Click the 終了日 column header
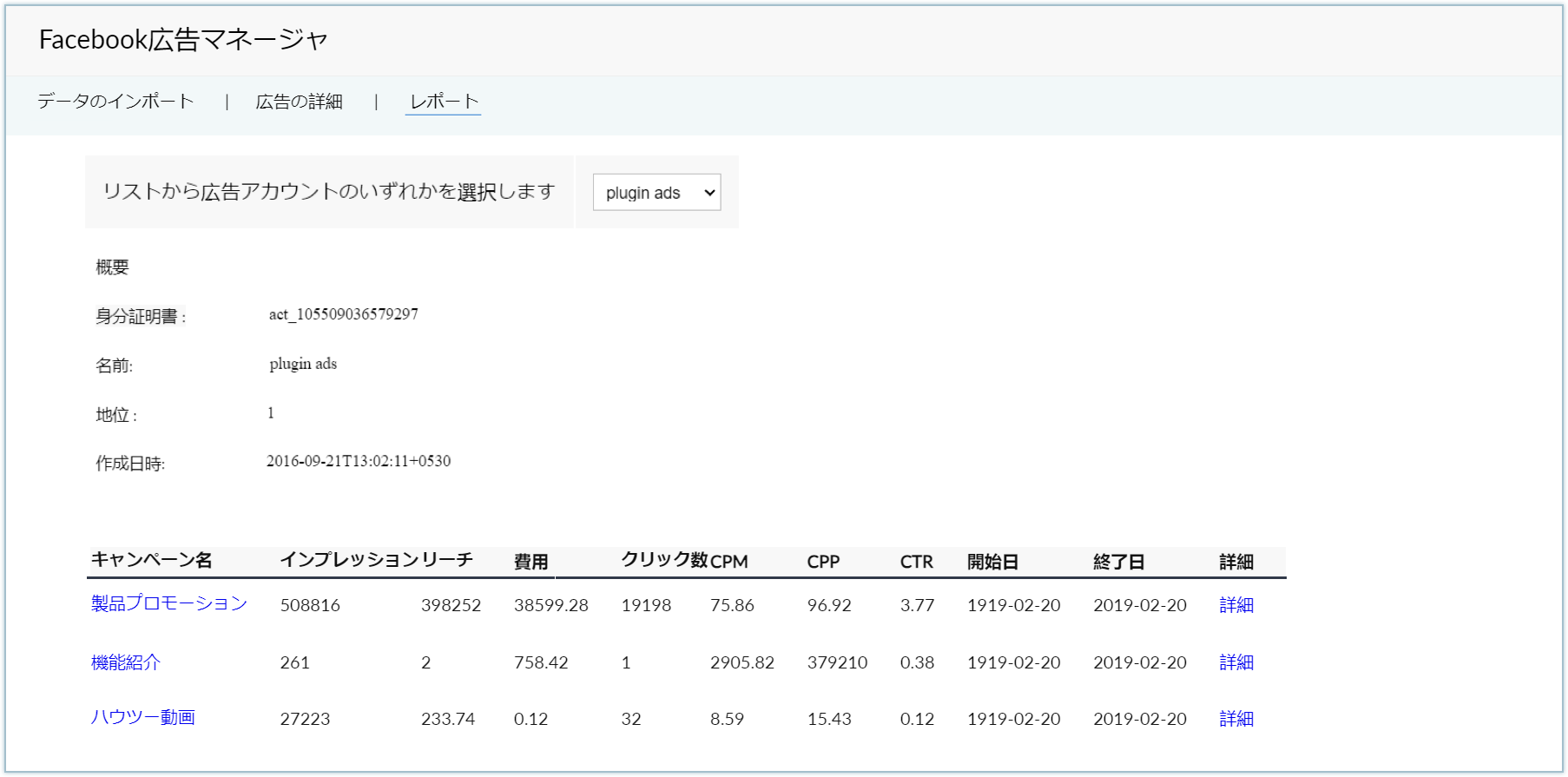 1119,562
